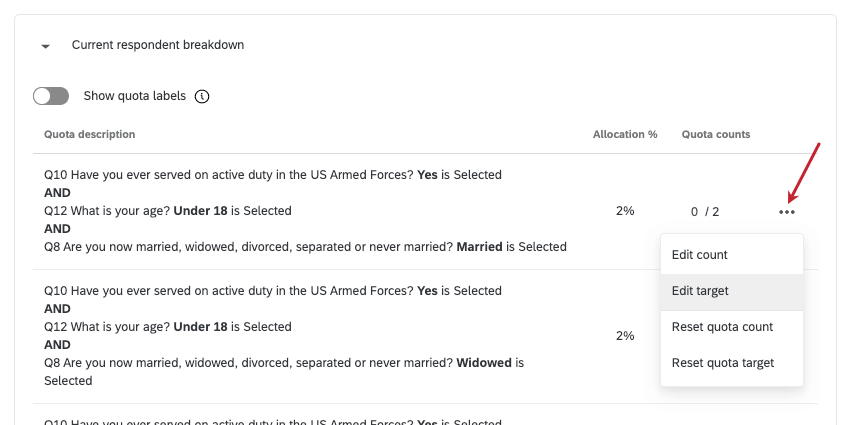Toggle the Show quota labels switch

pos(51,96)
